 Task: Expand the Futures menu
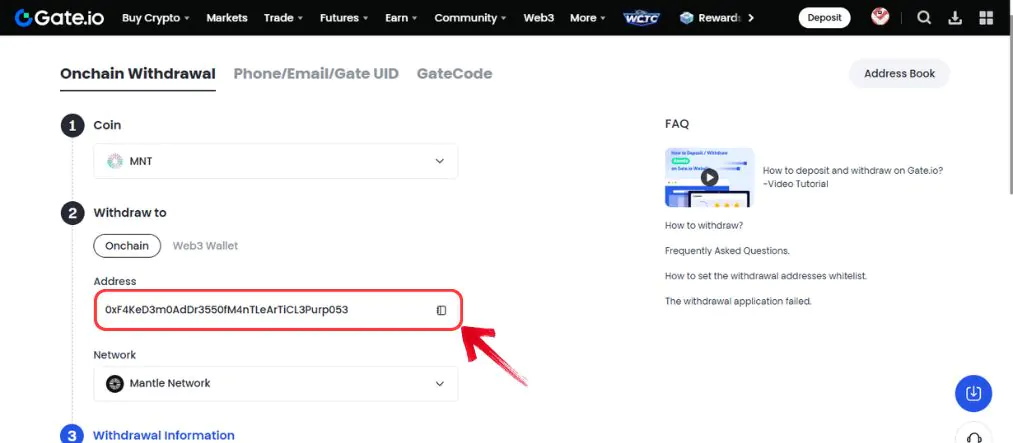[x=344, y=18]
